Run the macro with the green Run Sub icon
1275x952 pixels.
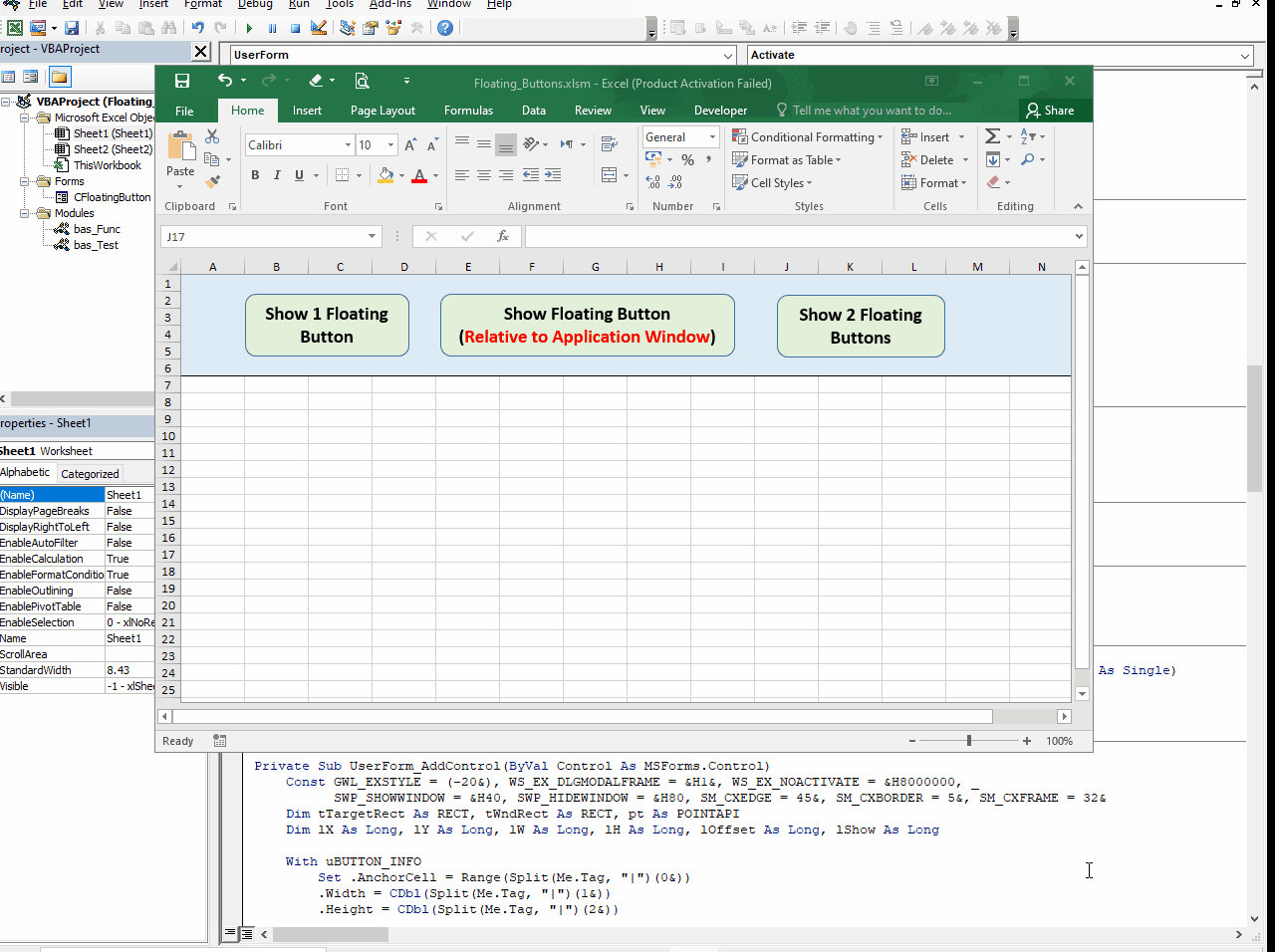coord(249,28)
